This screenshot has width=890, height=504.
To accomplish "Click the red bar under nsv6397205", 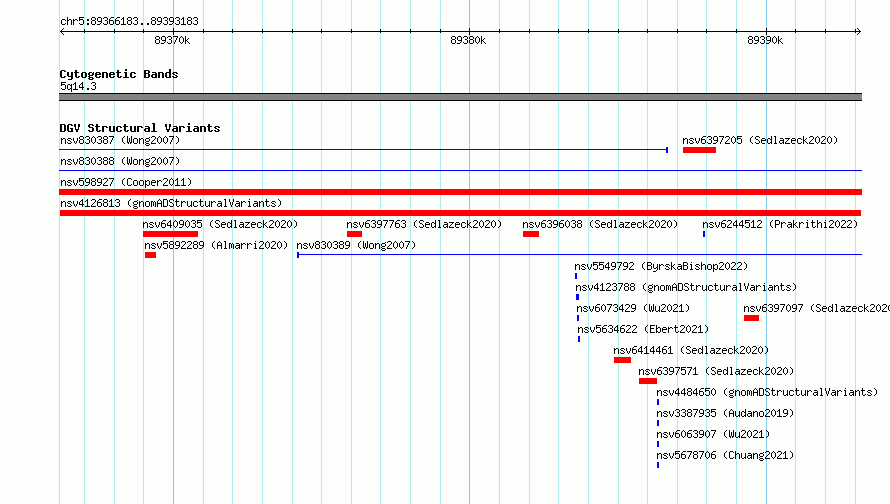I will [699, 150].
